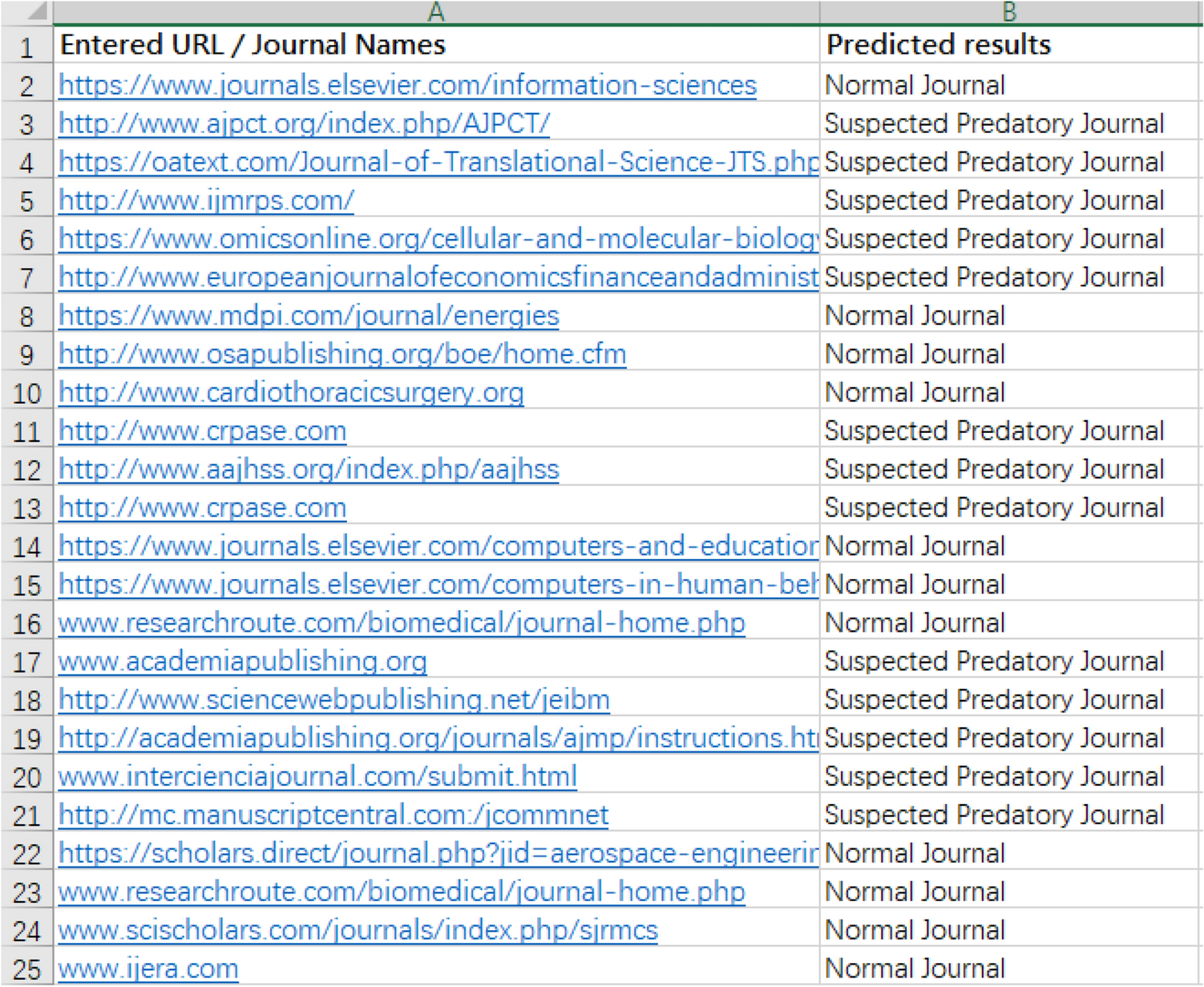Open the ajpct.org AJPCT link

point(304,123)
